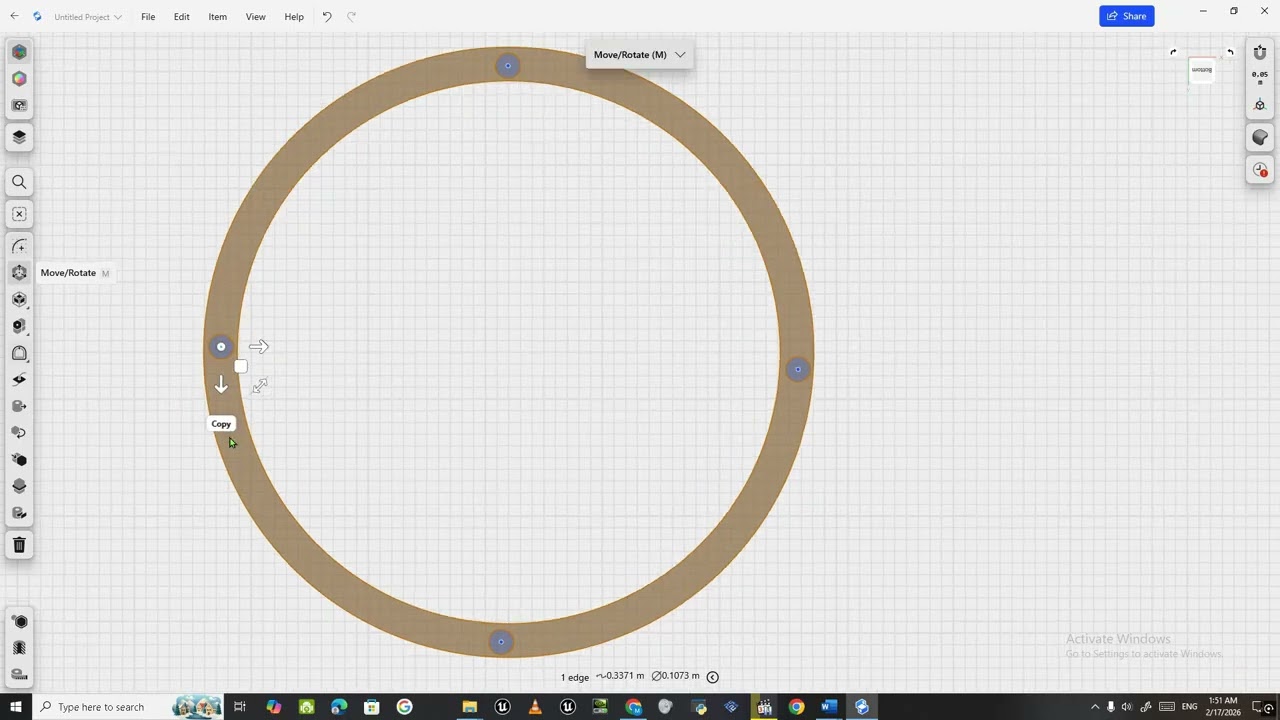
Task: Open VLC media player from the taskbar
Action: pos(535,707)
